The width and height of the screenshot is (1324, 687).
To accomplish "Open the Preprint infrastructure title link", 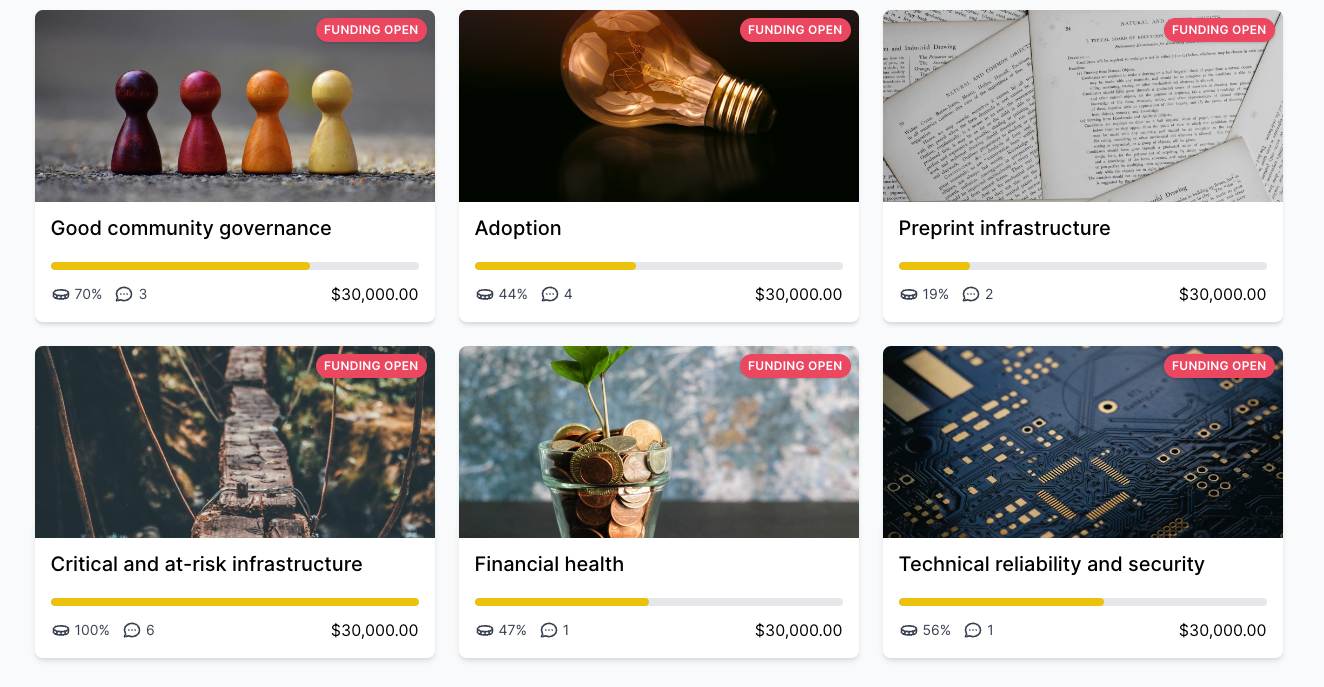I will (x=1004, y=228).
